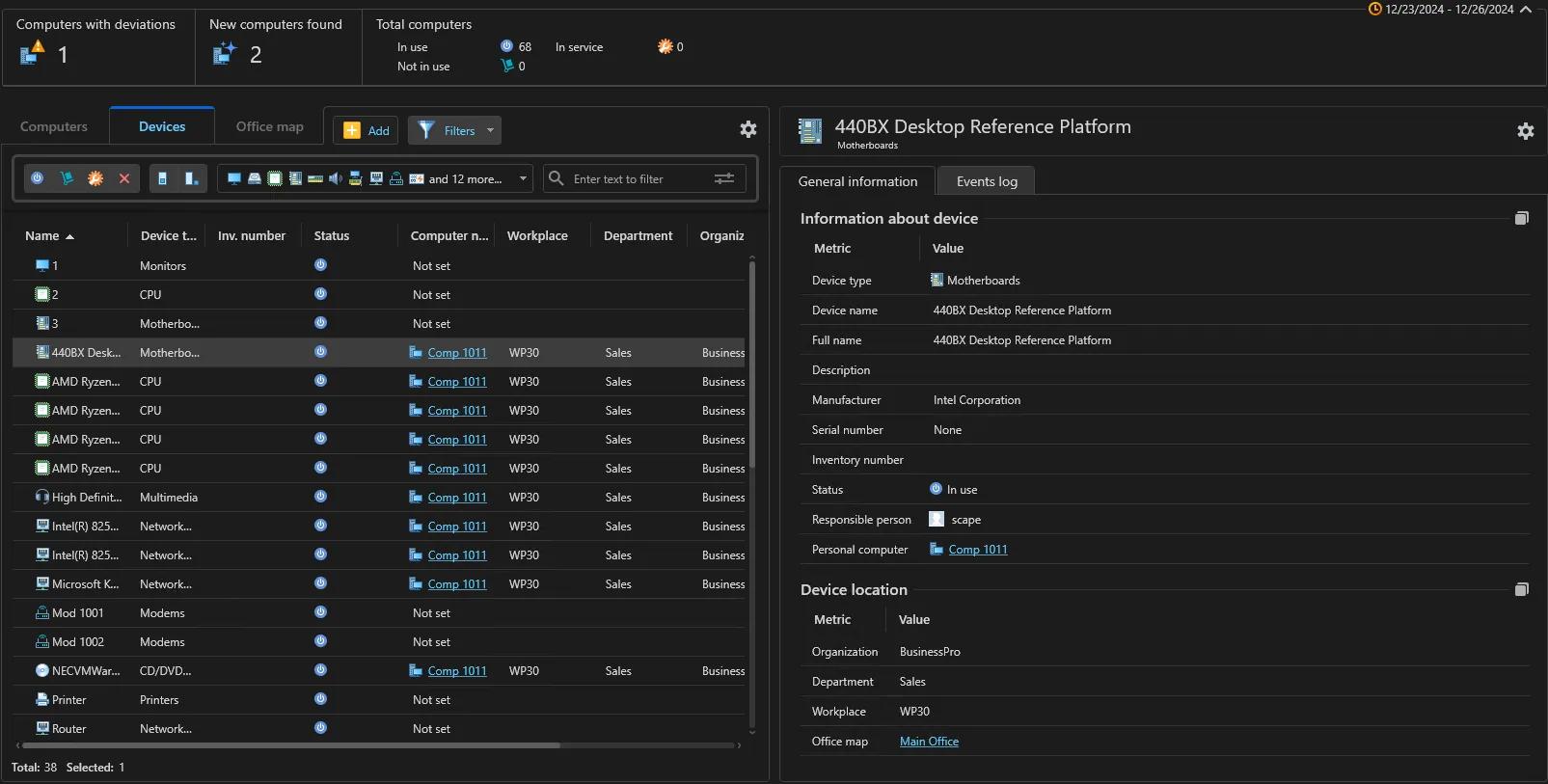Open the device details panel settings gear
Viewport: 1548px width, 784px height.
(x=1525, y=131)
